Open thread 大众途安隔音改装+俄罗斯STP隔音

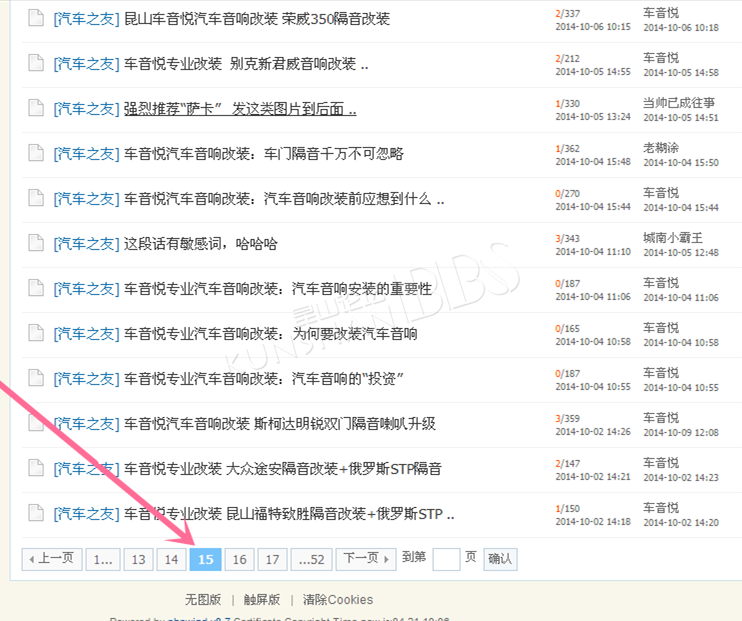tap(283, 468)
